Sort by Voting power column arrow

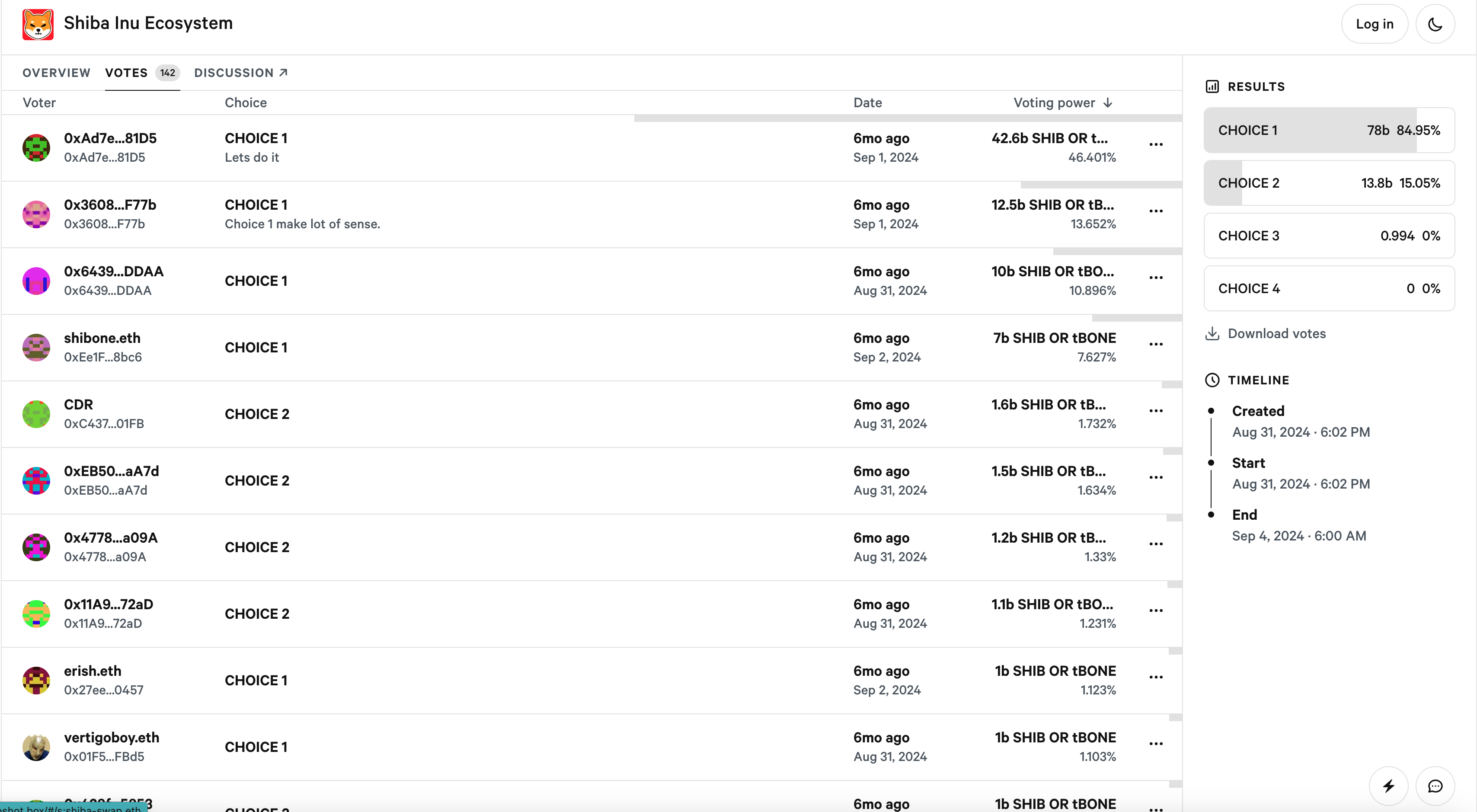pos(1108,102)
